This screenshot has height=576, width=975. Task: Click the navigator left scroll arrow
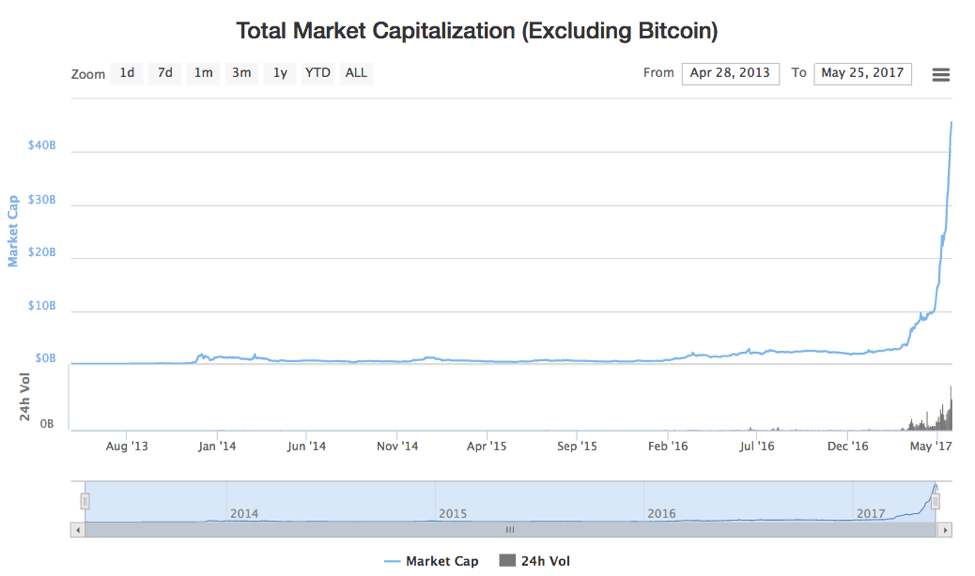pos(78,531)
